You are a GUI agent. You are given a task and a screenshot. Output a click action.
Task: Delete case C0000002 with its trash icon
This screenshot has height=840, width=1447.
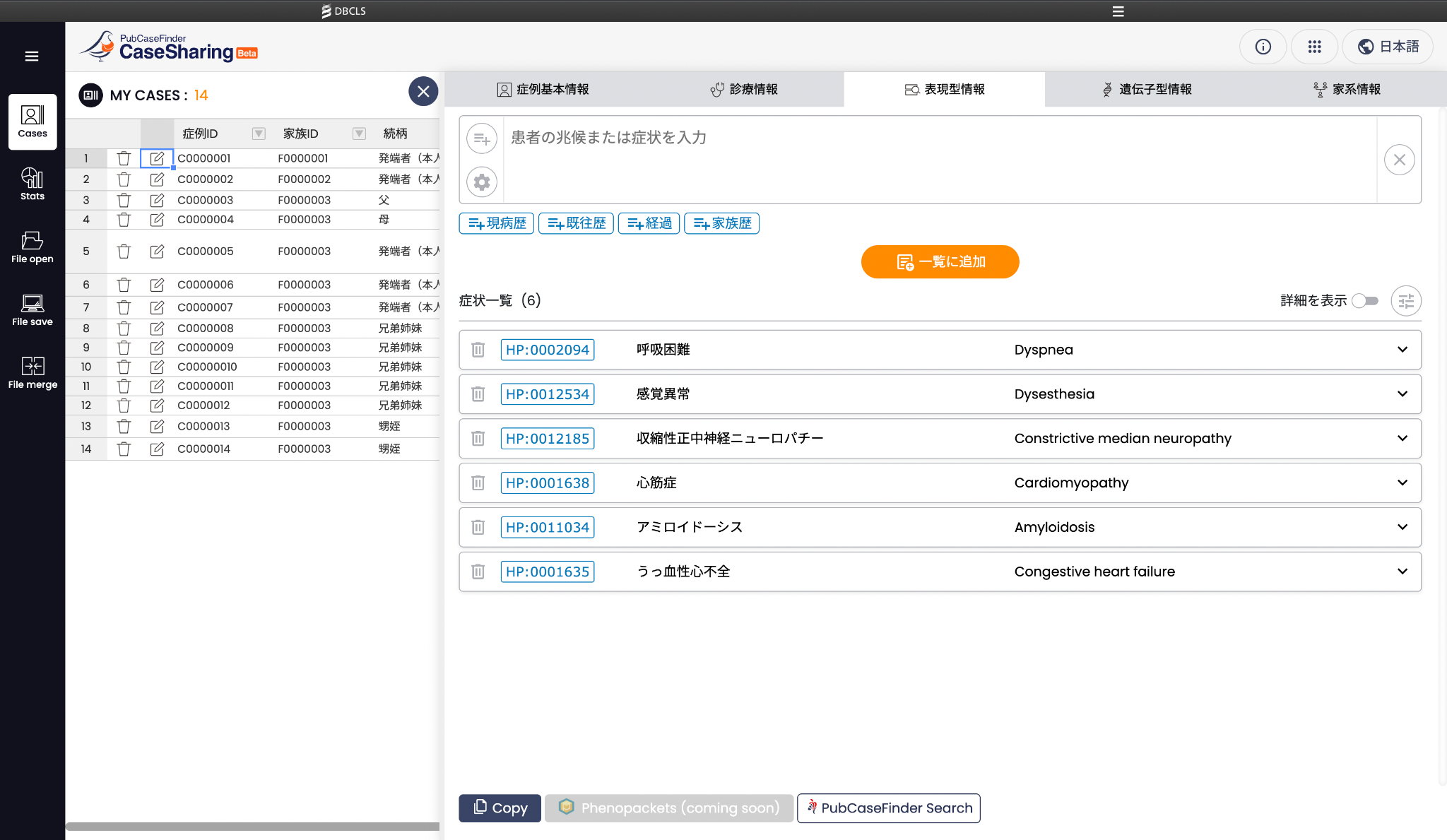[x=124, y=179]
